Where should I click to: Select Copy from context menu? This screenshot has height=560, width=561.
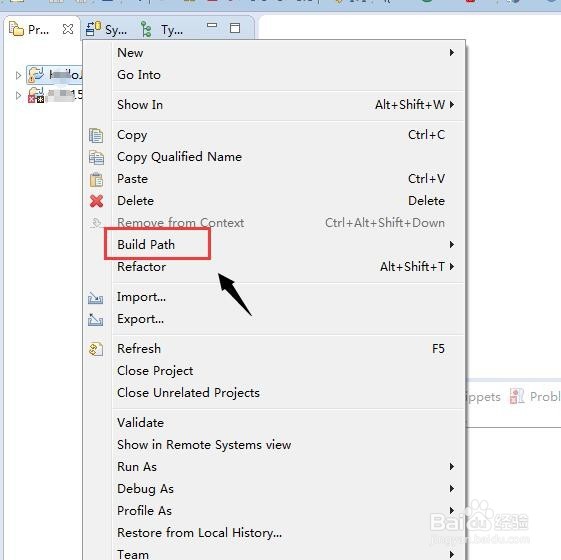[x=274, y=135]
